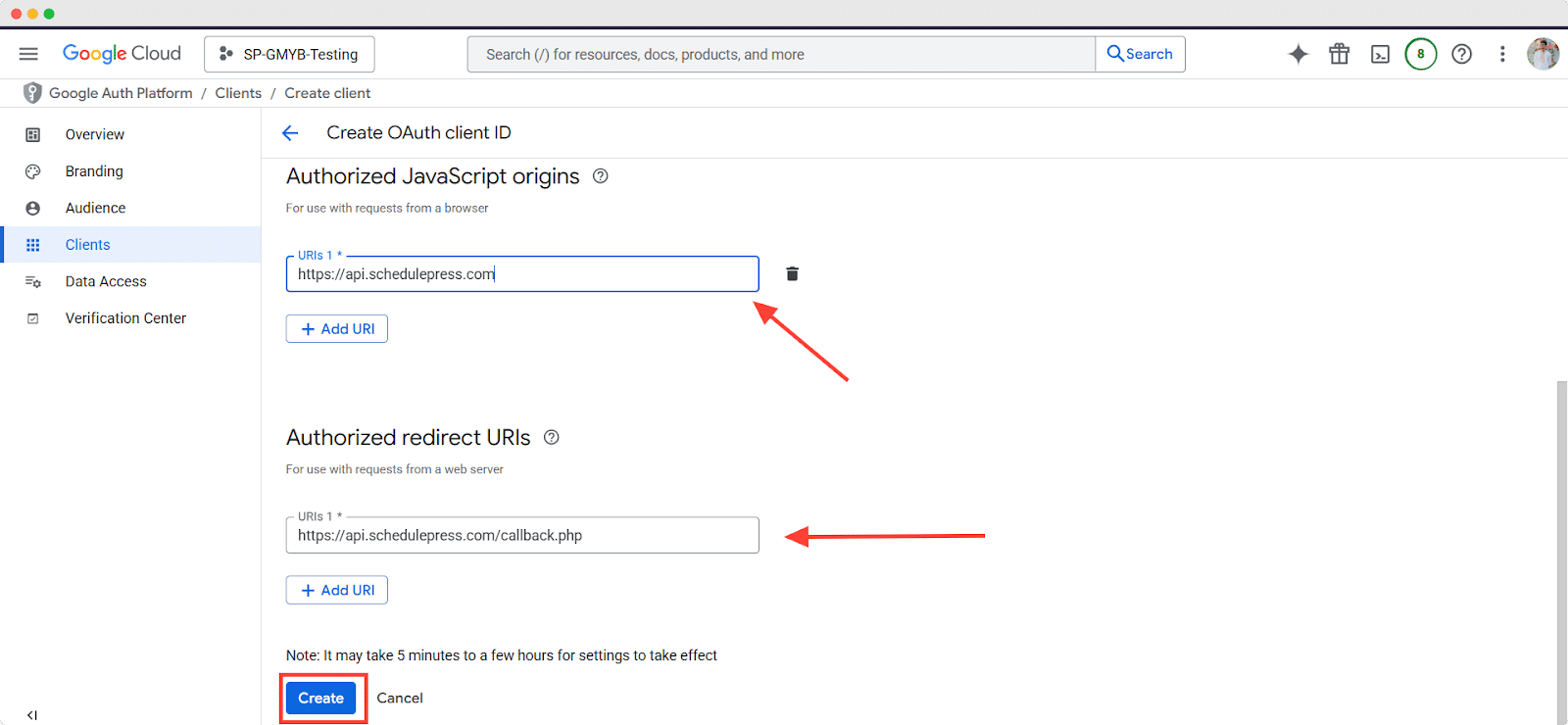The width and height of the screenshot is (1568, 725).
Task: Edit the JavaScript origins URI field
Action: pos(522,274)
